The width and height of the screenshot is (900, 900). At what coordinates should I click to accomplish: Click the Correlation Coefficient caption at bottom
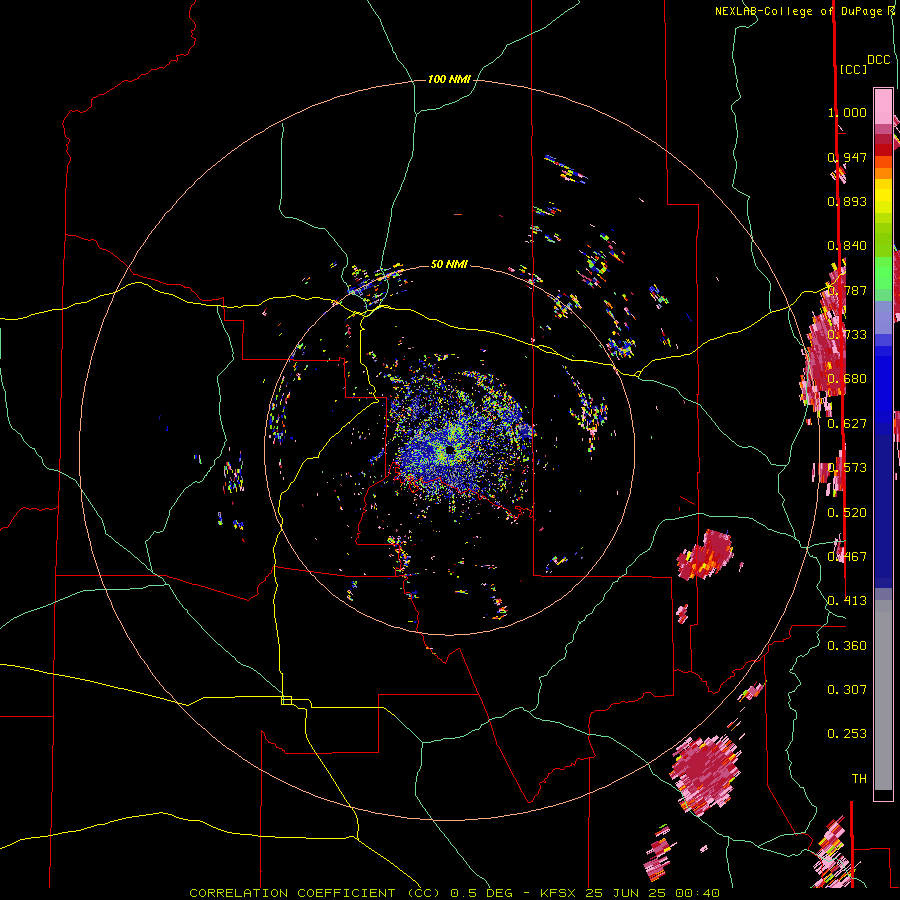454,893
